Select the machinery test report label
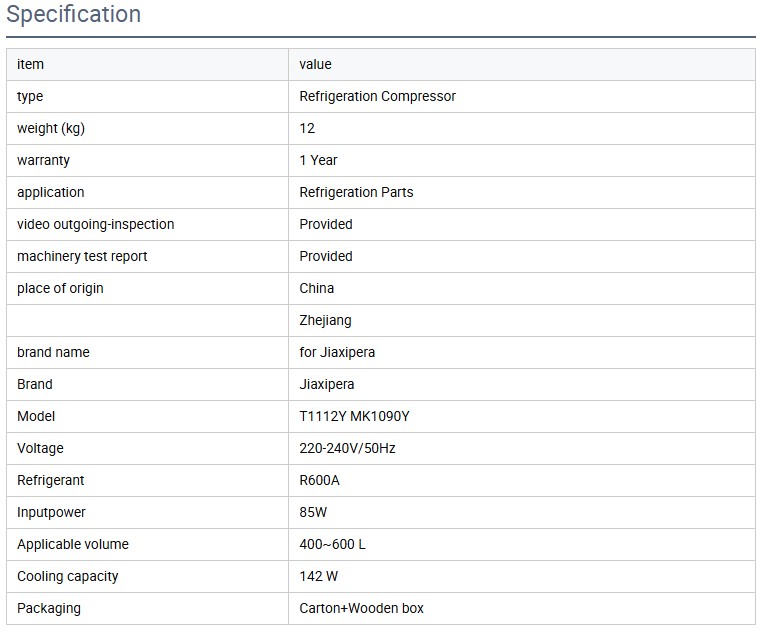 coord(82,256)
